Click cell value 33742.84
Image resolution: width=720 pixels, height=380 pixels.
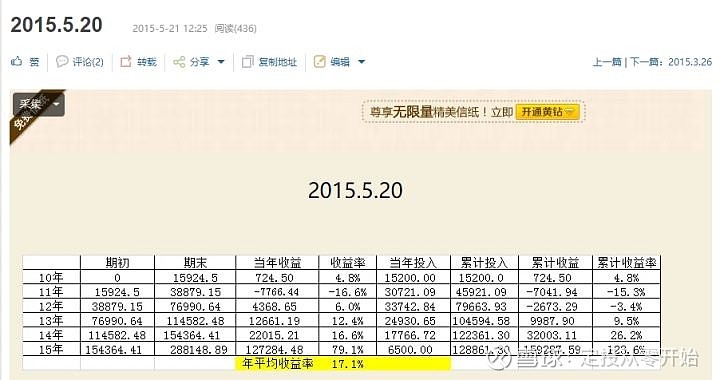[x=410, y=307]
